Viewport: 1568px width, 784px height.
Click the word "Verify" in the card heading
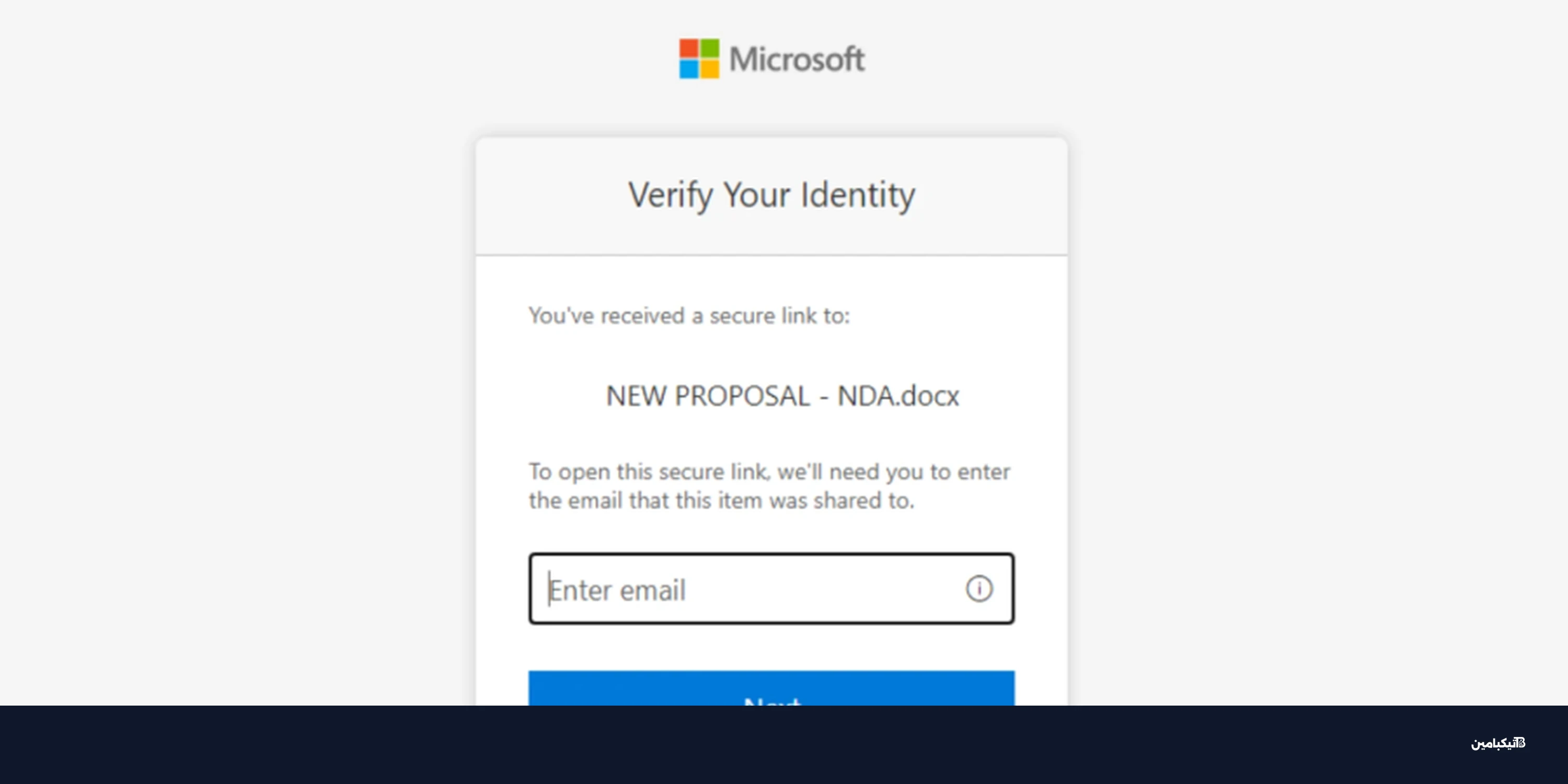click(670, 195)
